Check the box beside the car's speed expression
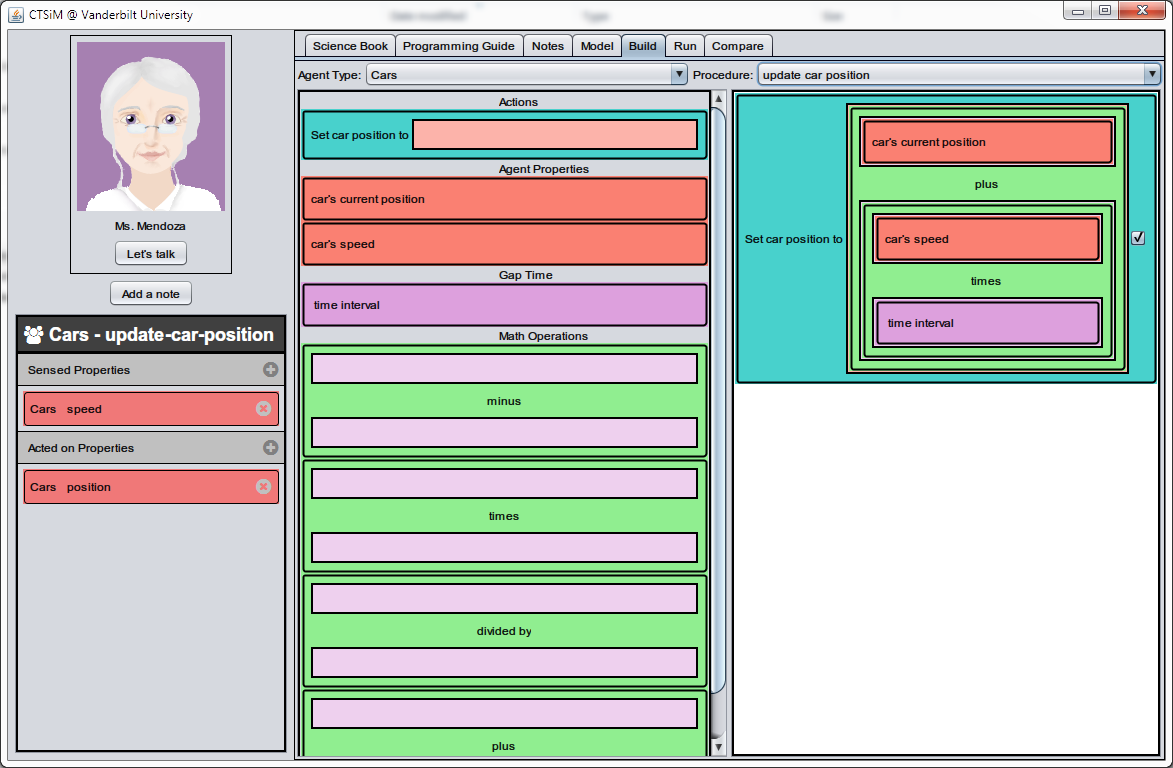1173x768 pixels. click(1137, 237)
